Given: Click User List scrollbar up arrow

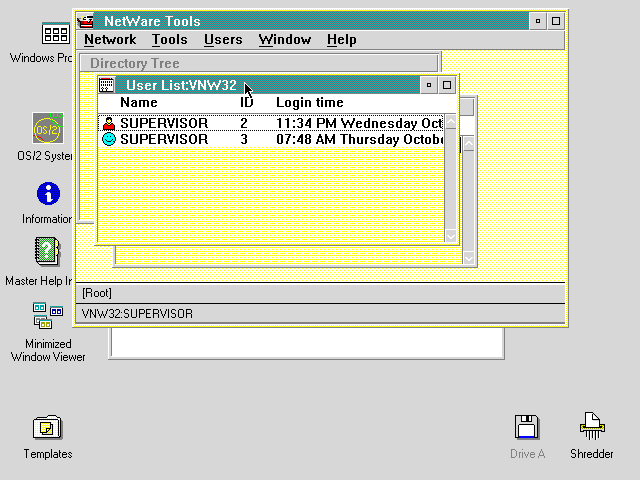Looking at the screenshot, I should point(451,122).
